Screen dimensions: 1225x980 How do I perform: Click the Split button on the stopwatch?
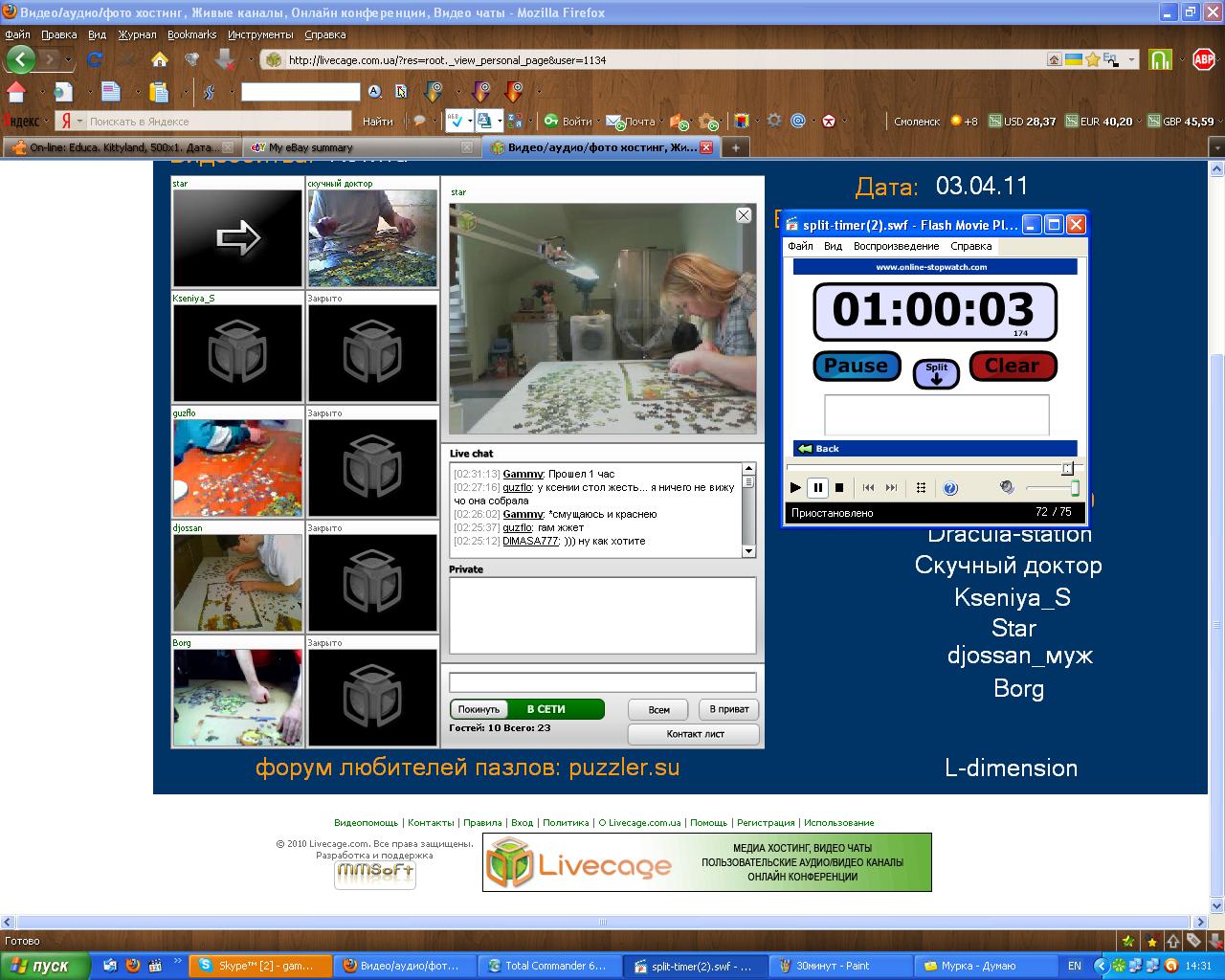pos(936,373)
